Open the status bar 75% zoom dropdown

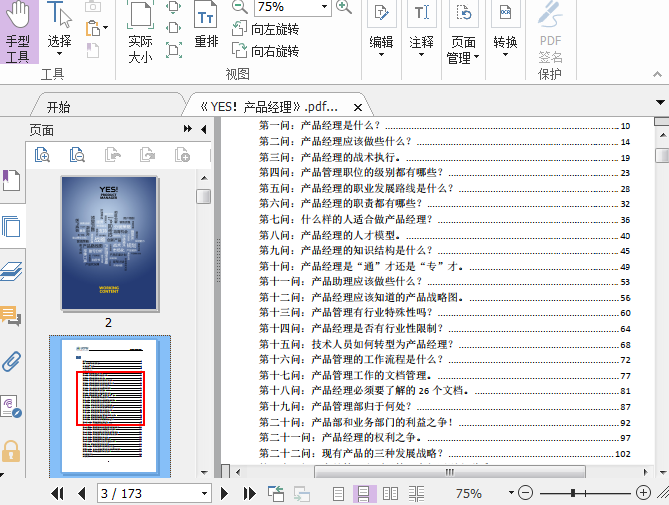pos(511,493)
